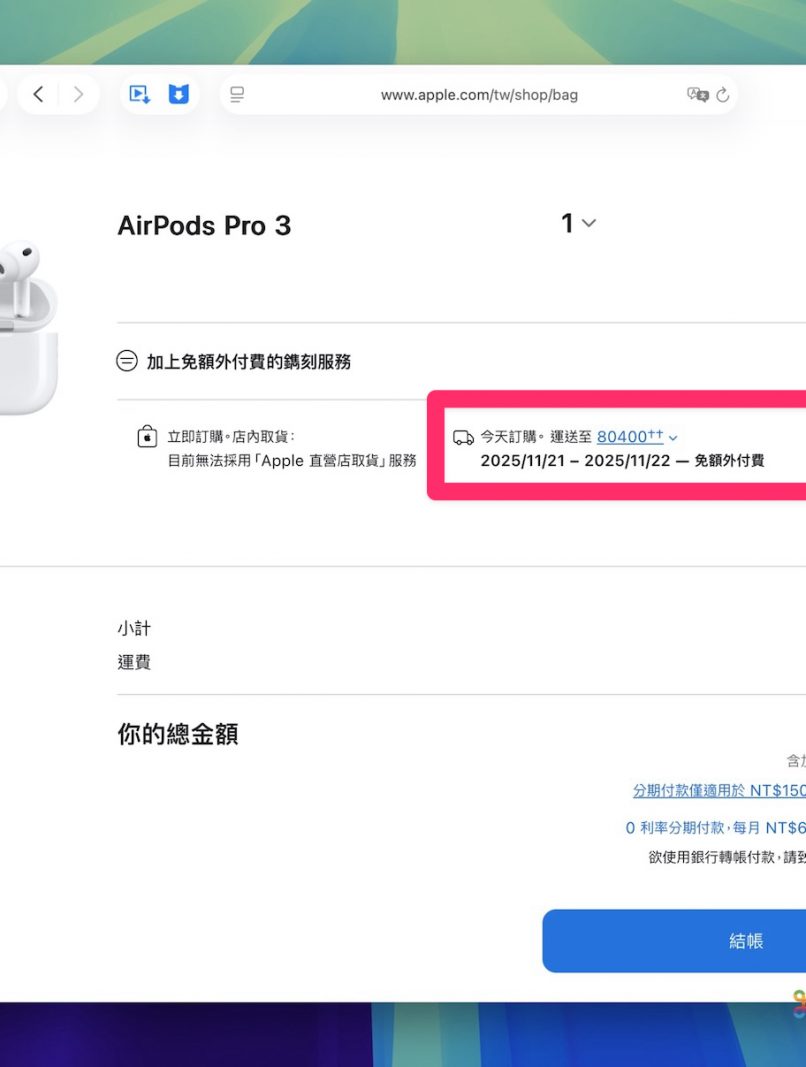Click the 0 利率分期付款 installment link
The image size is (806, 1067).
[x=715, y=828]
